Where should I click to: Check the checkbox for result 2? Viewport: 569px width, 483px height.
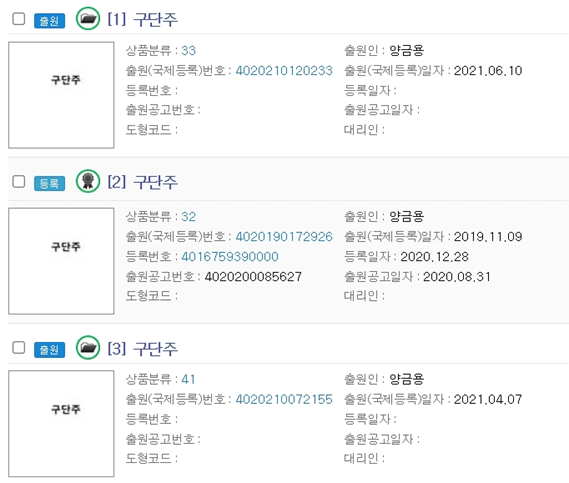[x=19, y=181]
